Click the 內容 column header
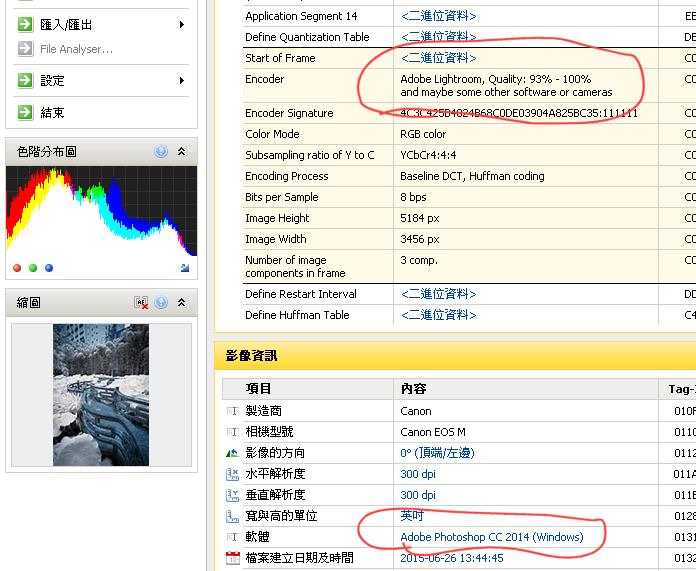This screenshot has width=696, height=571. click(413, 389)
